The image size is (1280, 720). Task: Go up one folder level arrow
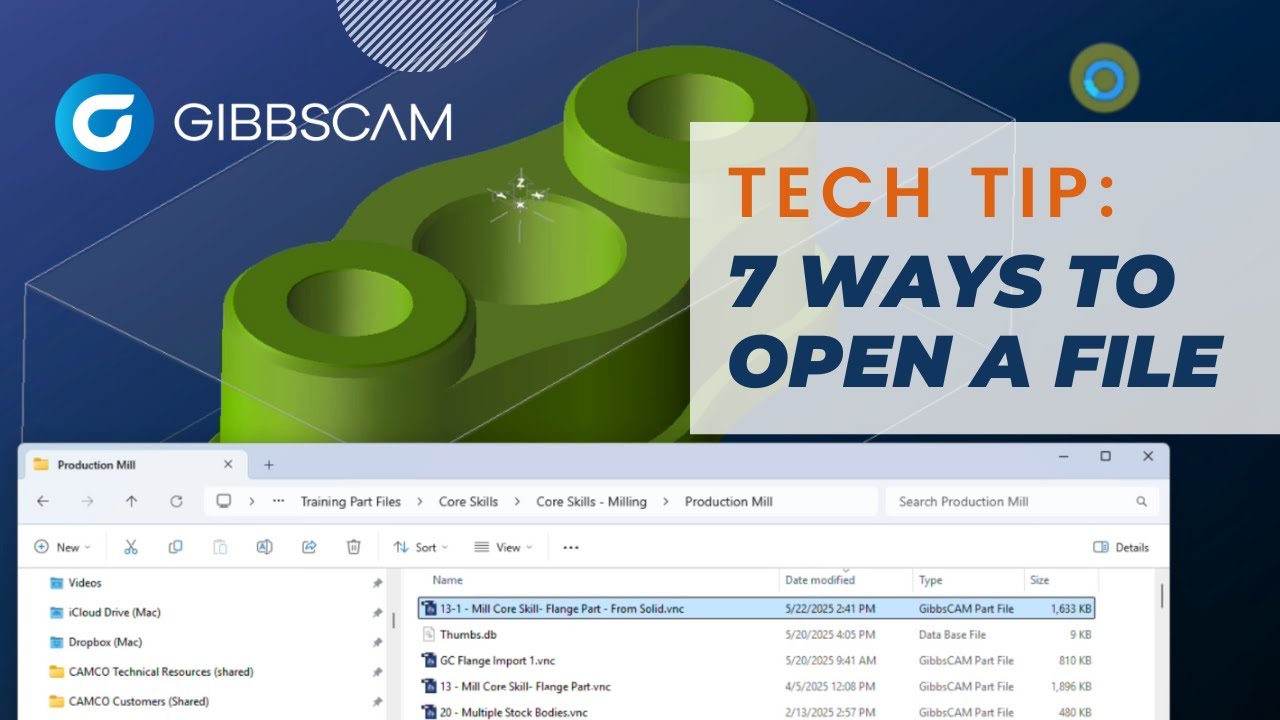point(131,501)
